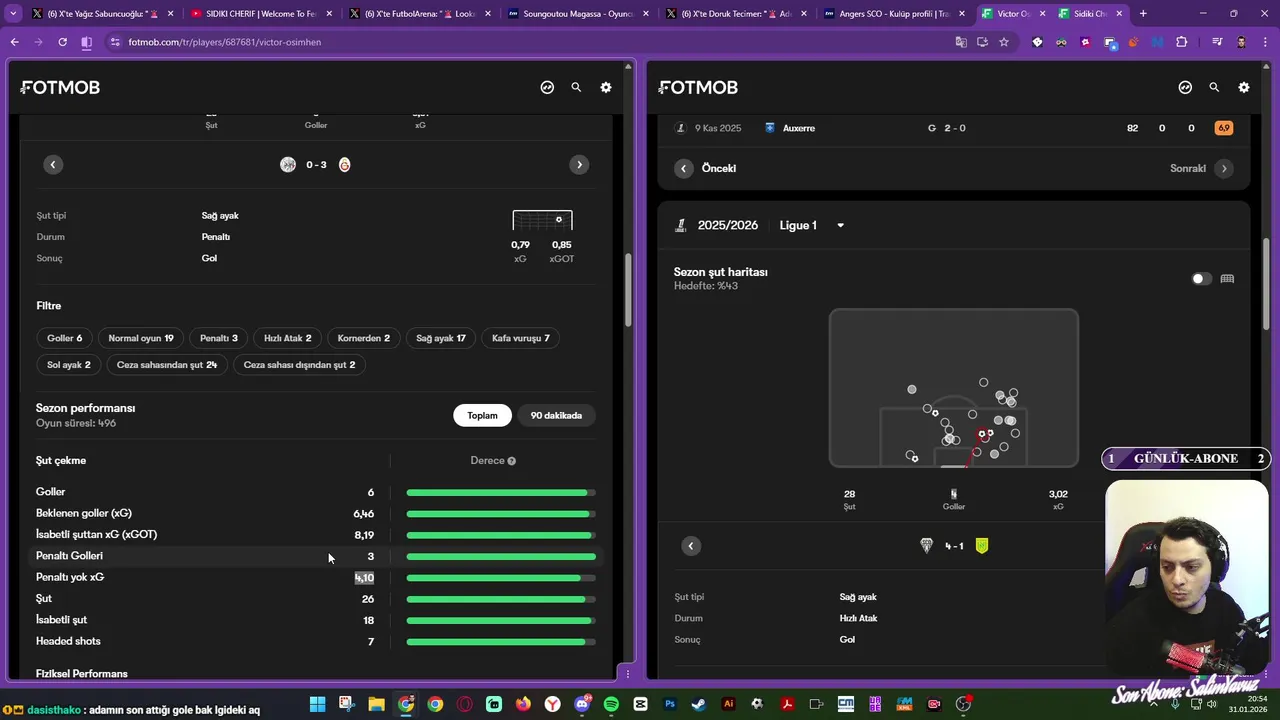Toggle Ceza sahası dışından şut 2 filter
The image size is (1280, 720).
(x=299, y=365)
